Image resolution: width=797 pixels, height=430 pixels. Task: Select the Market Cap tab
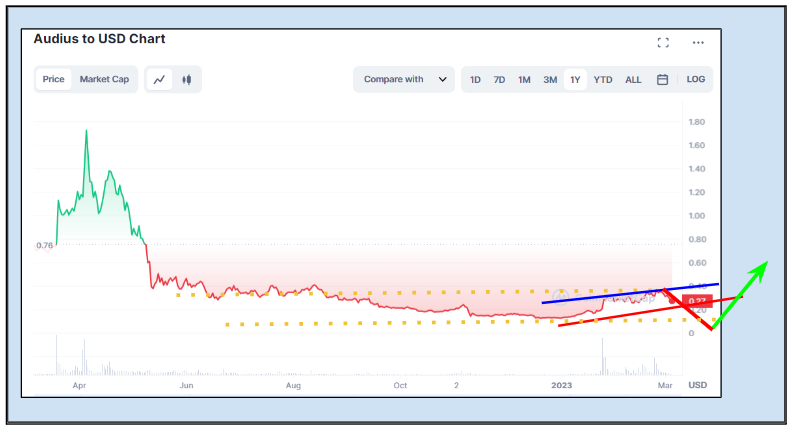[x=104, y=79]
